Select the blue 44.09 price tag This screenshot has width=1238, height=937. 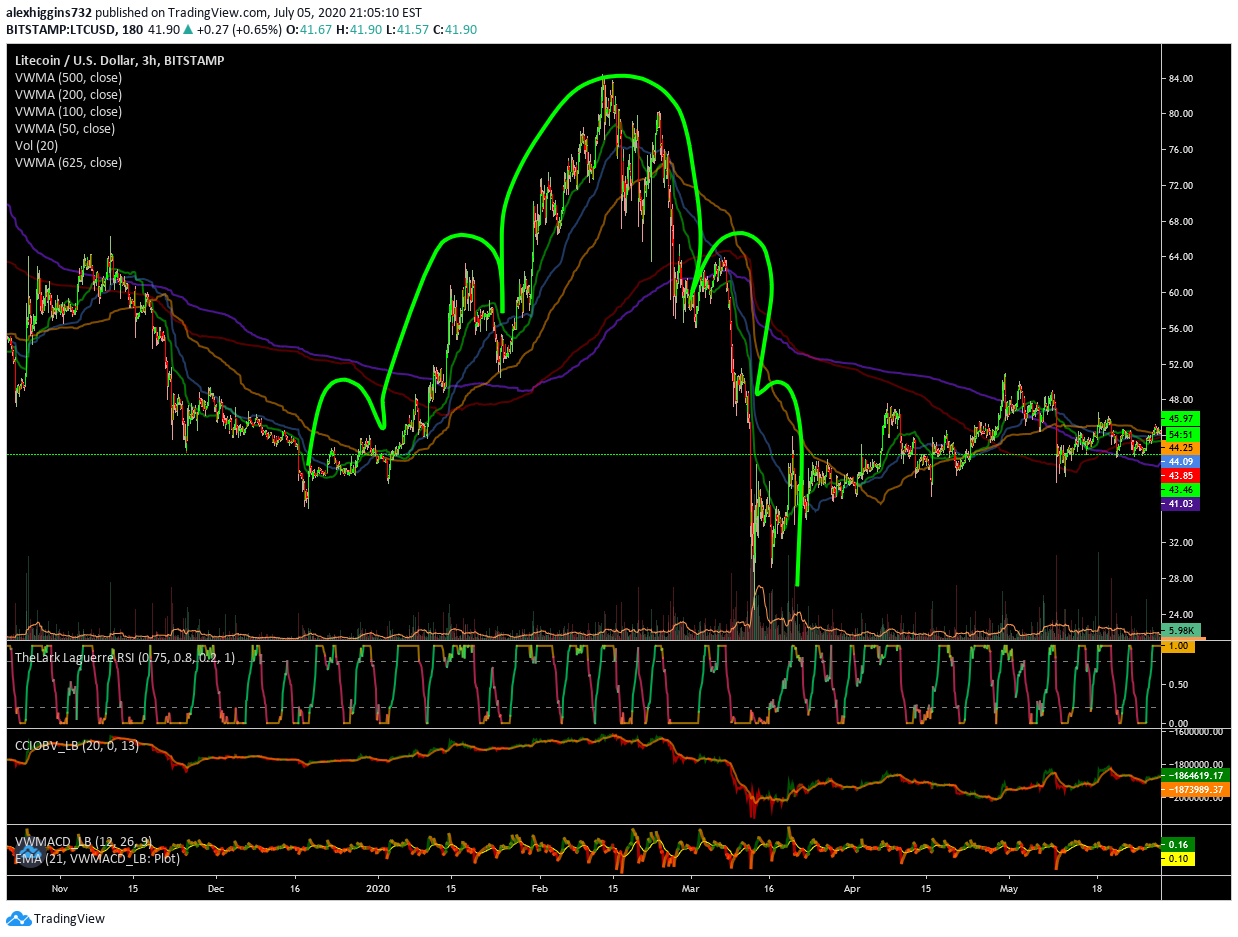(x=1180, y=462)
